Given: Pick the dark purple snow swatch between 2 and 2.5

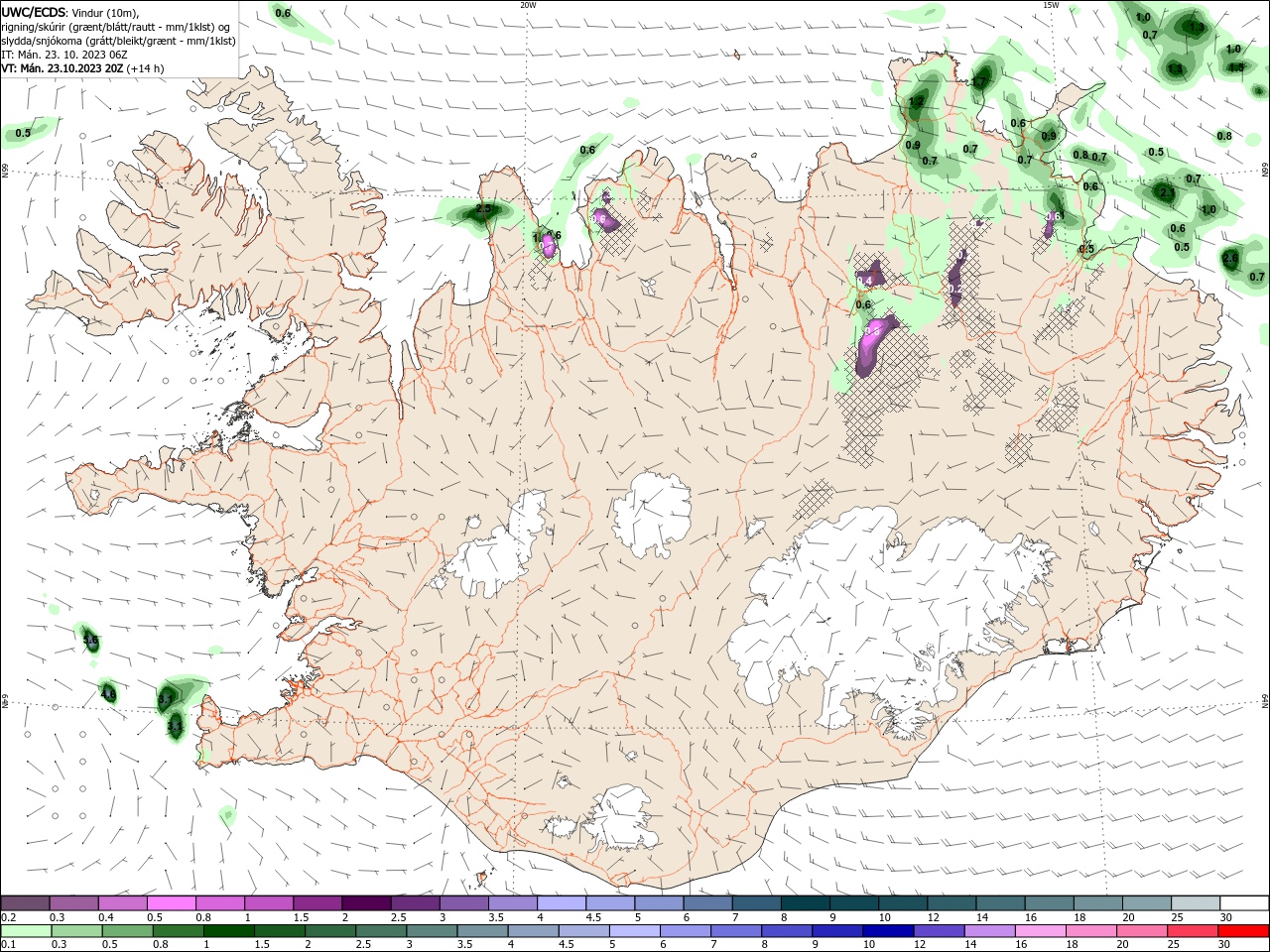Looking at the screenshot, I should [366, 903].
